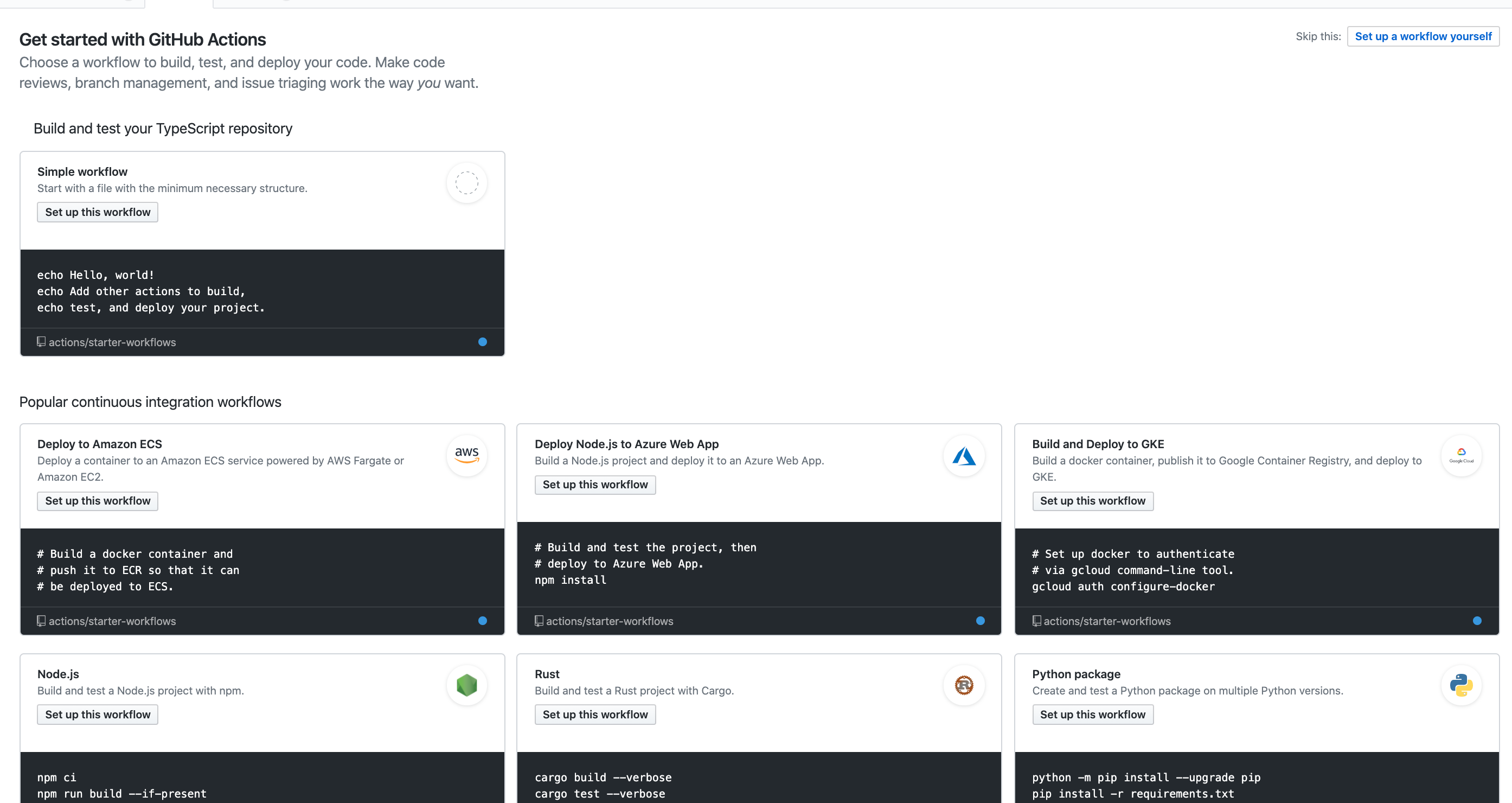The width and height of the screenshot is (1512, 803).
Task: Click blue dot in Simple workflow footer
Action: (483, 342)
